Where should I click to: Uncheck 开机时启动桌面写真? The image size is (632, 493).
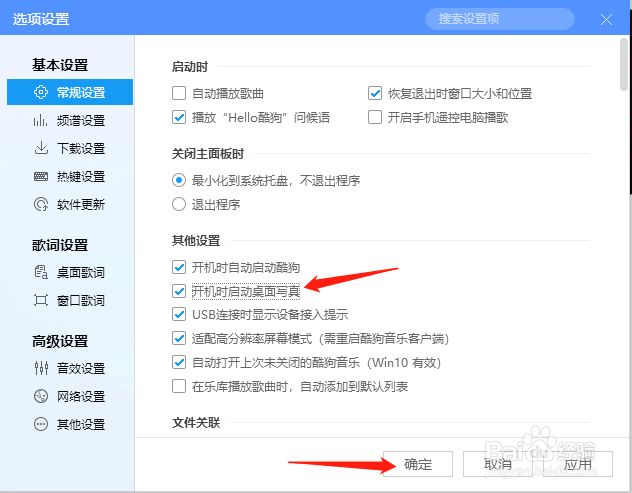(179, 291)
